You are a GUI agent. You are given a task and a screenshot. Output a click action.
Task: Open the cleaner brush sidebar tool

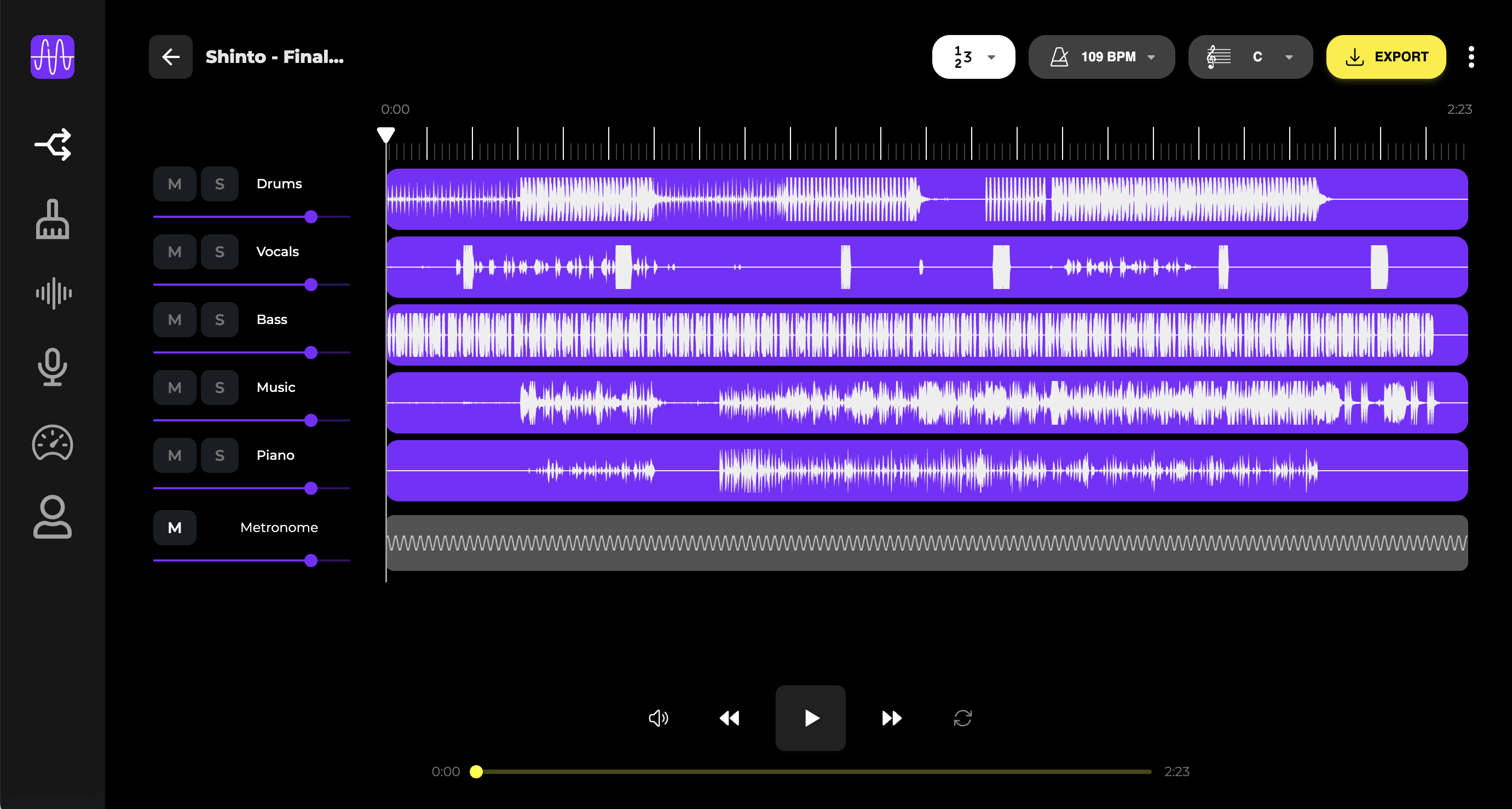pos(52,219)
